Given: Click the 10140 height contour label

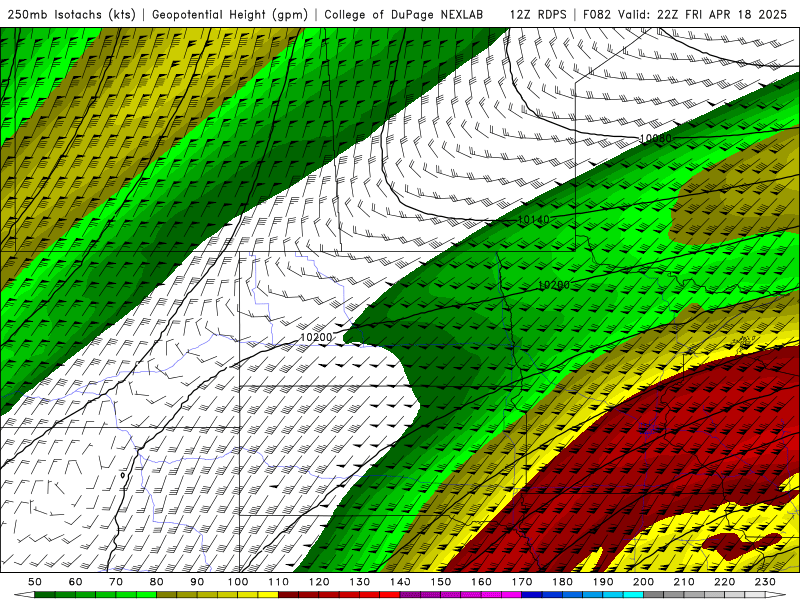Looking at the screenshot, I should [x=534, y=220].
